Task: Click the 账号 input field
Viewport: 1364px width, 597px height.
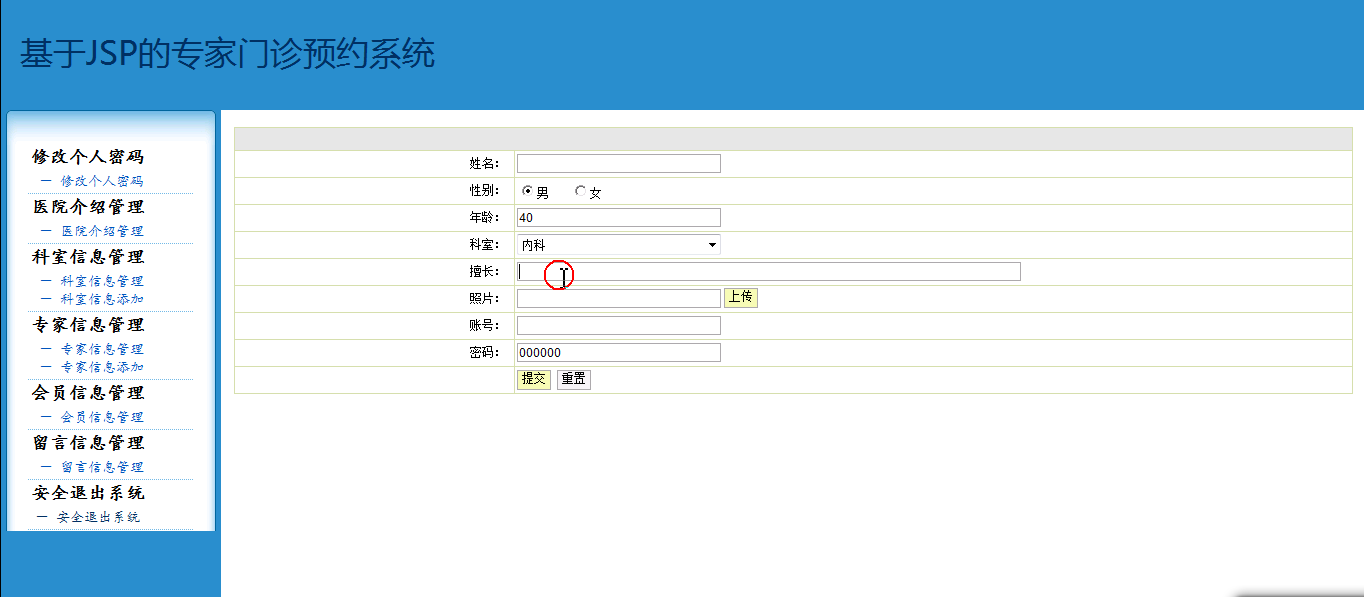Action: coord(618,326)
